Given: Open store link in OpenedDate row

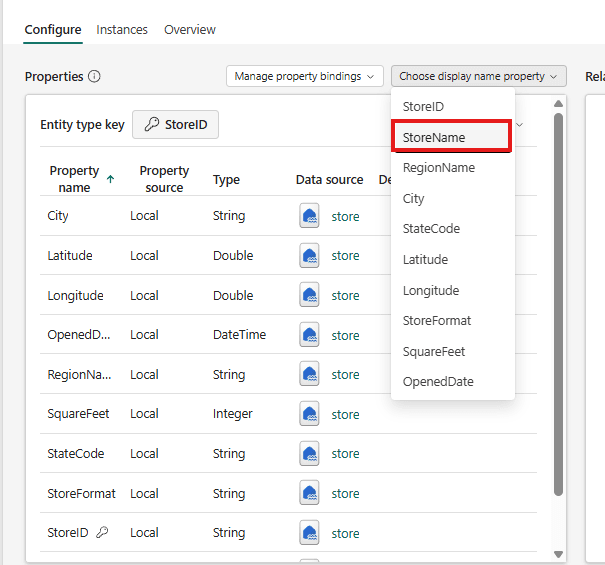Looking at the screenshot, I should [345, 335].
